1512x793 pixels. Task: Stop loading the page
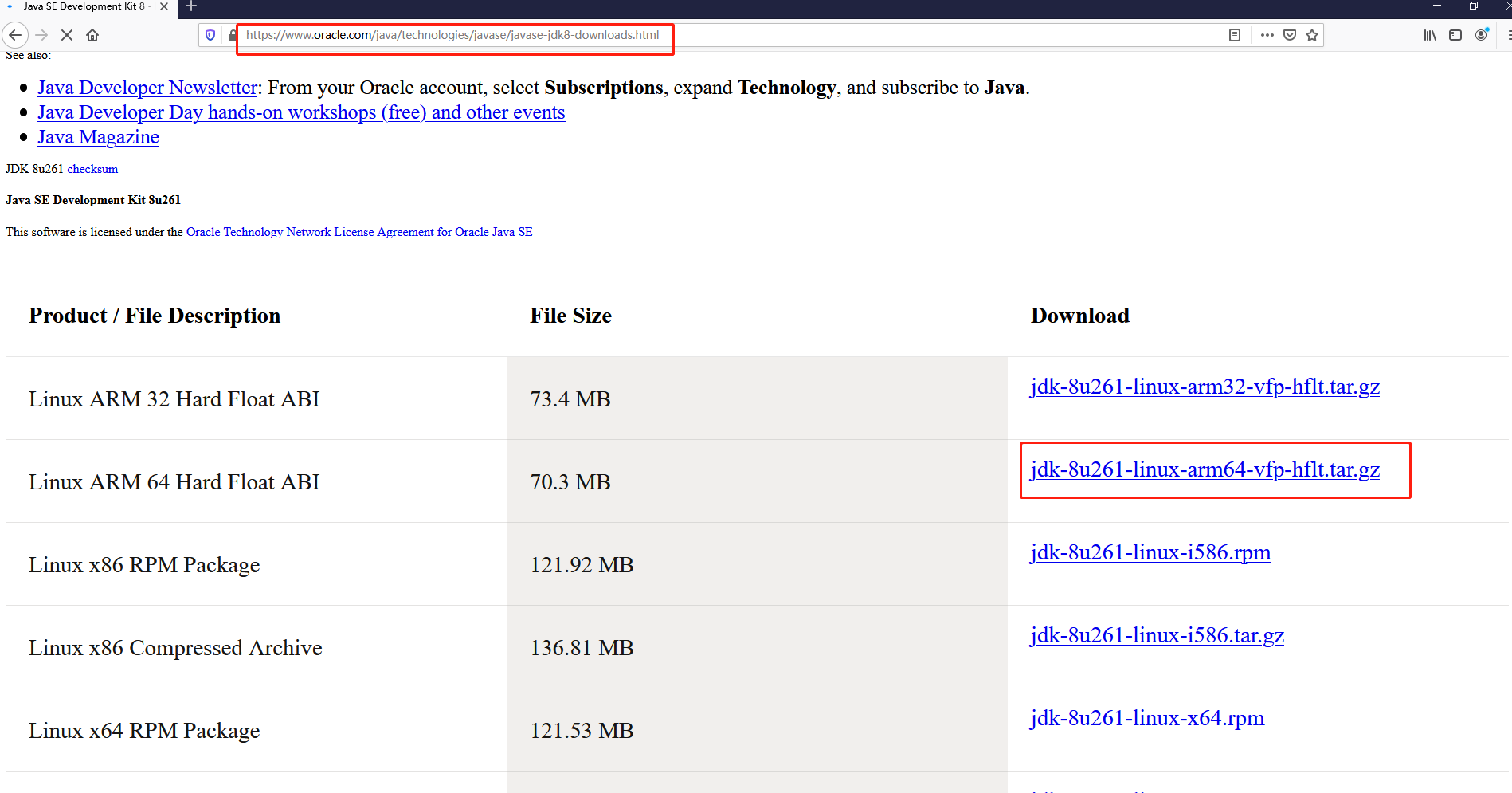[x=67, y=35]
